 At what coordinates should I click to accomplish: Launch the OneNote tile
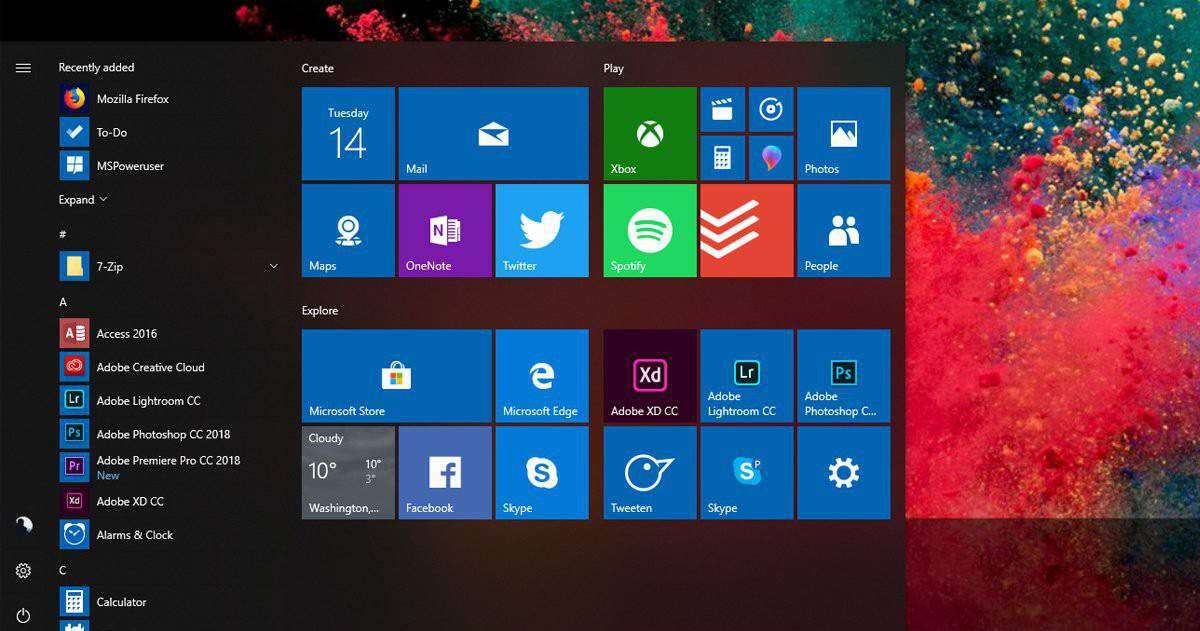pos(445,230)
